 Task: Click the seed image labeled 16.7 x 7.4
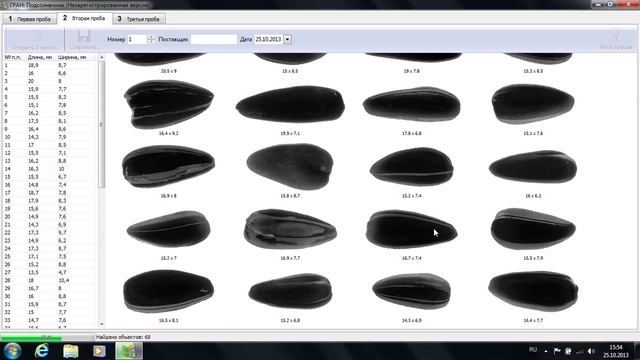(411, 229)
